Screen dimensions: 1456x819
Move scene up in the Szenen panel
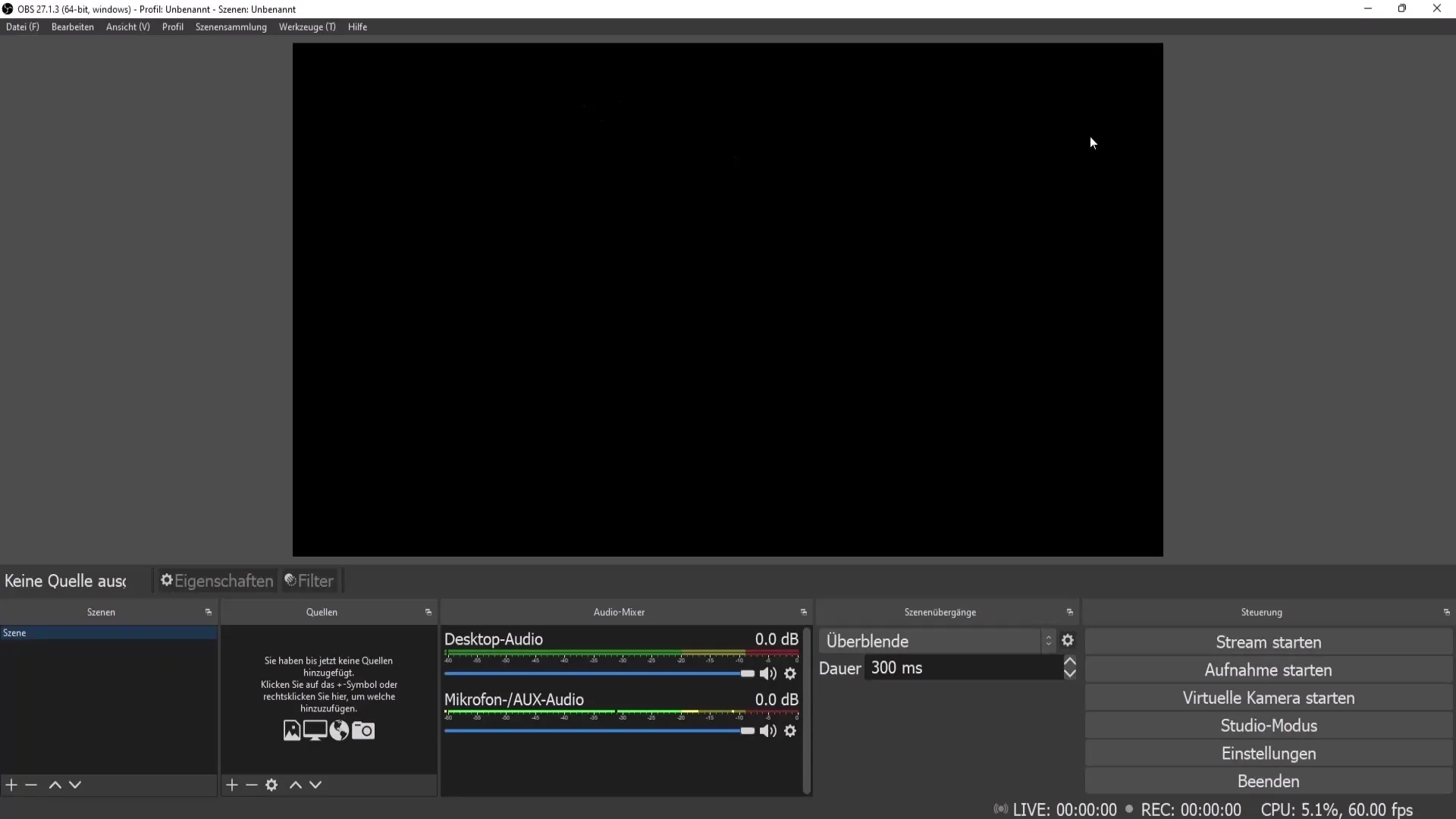pos(55,785)
